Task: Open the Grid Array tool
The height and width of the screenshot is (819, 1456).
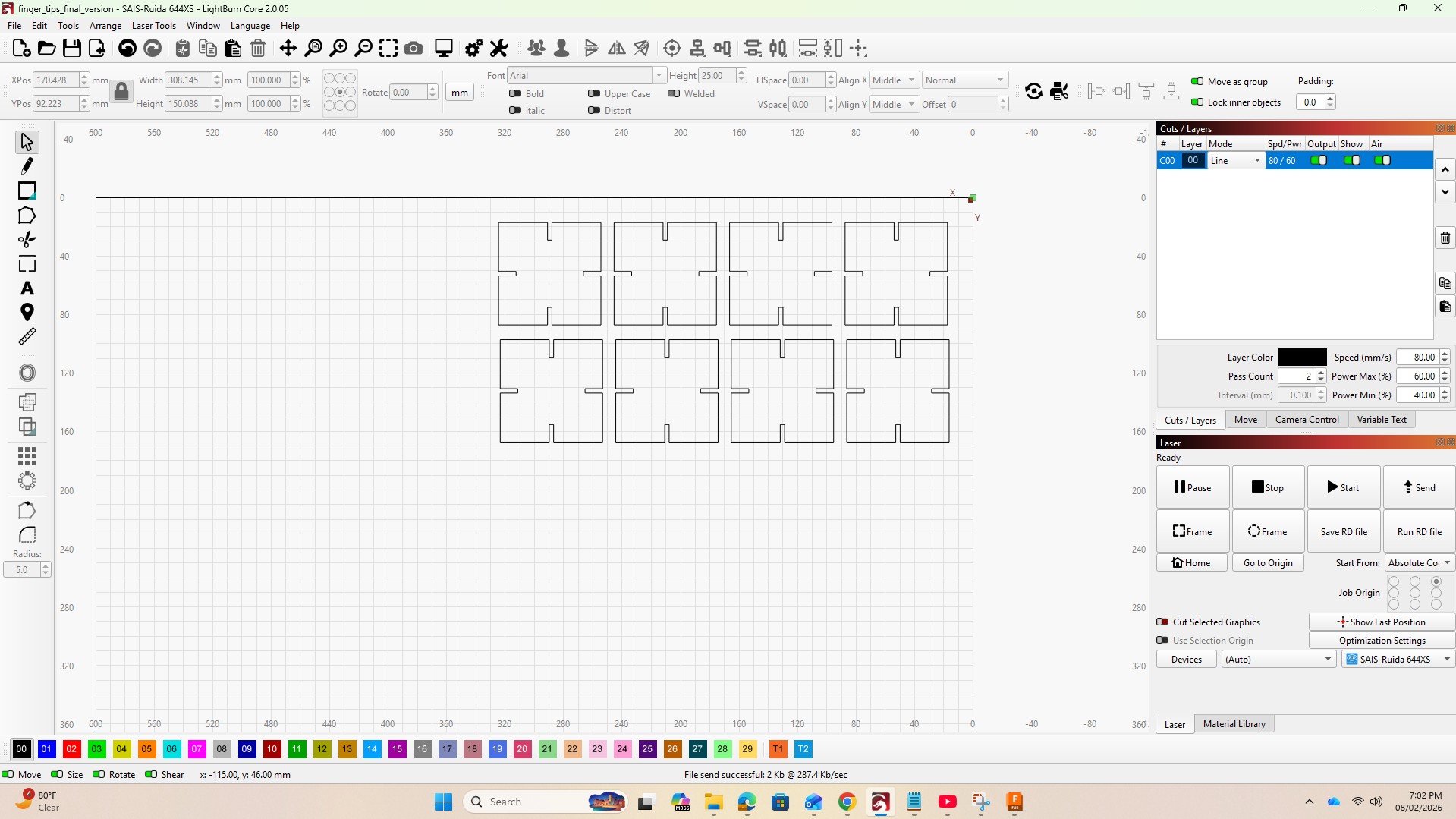Action: pos(27,456)
